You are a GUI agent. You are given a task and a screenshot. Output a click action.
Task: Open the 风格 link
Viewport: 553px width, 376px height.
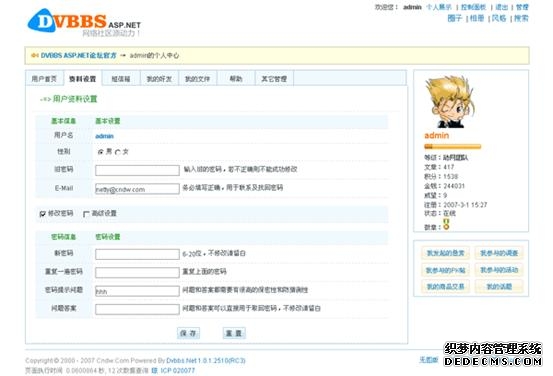[x=499, y=18]
